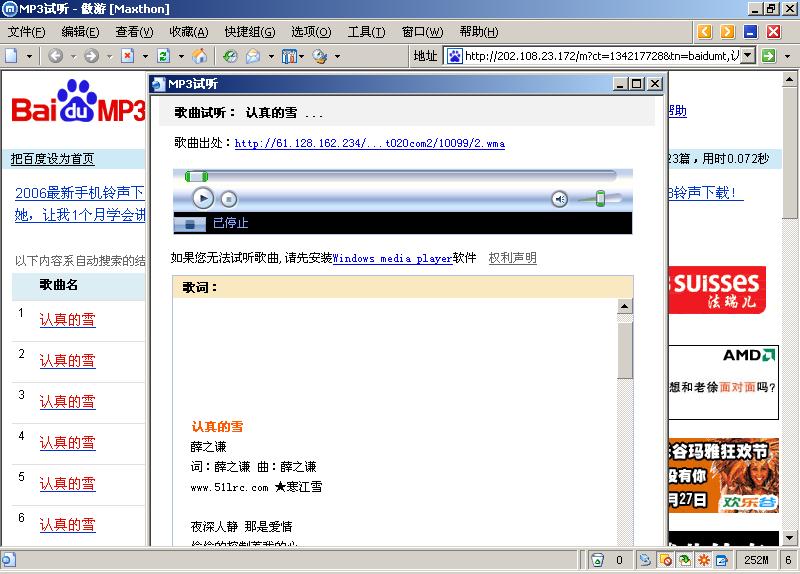This screenshot has height=574, width=800.
Task: Click the red suisses 法瑞儿 advertisement banner
Action: 717,289
